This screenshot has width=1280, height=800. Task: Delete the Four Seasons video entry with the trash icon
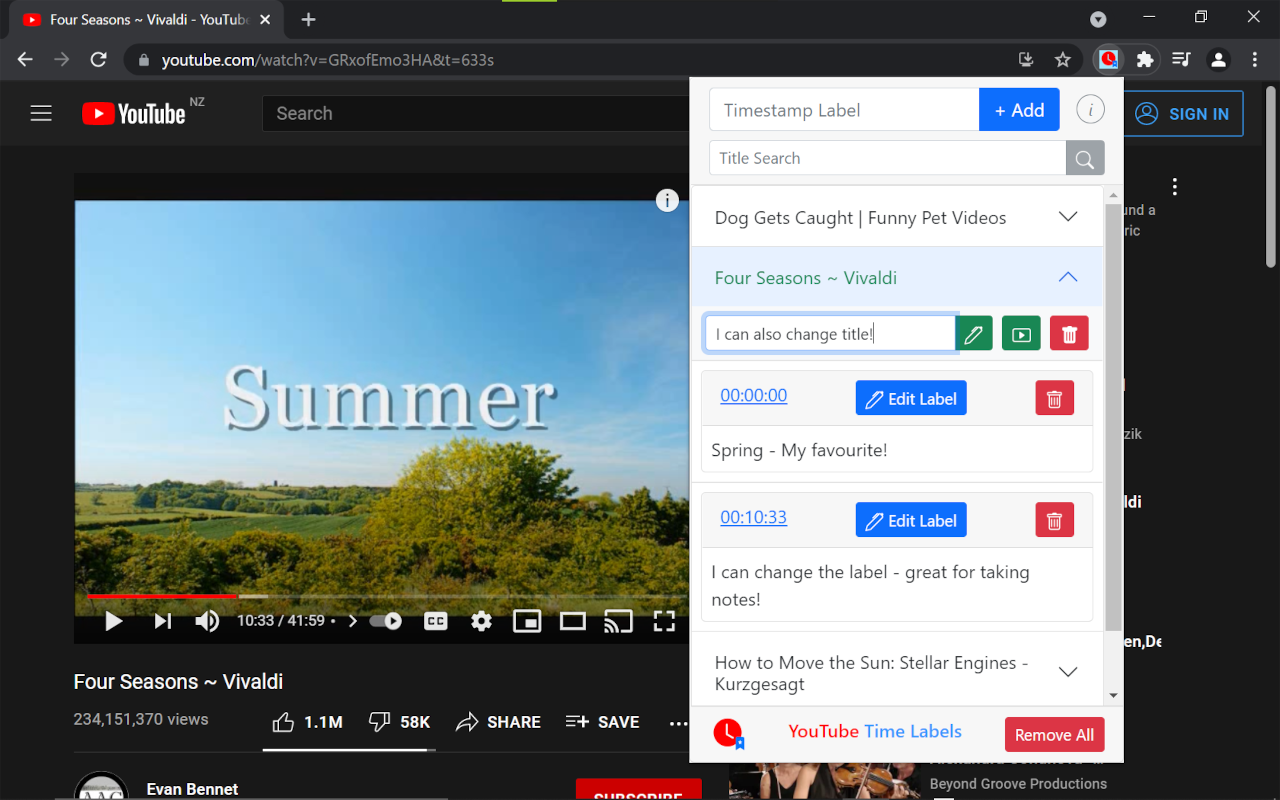point(1069,334)
